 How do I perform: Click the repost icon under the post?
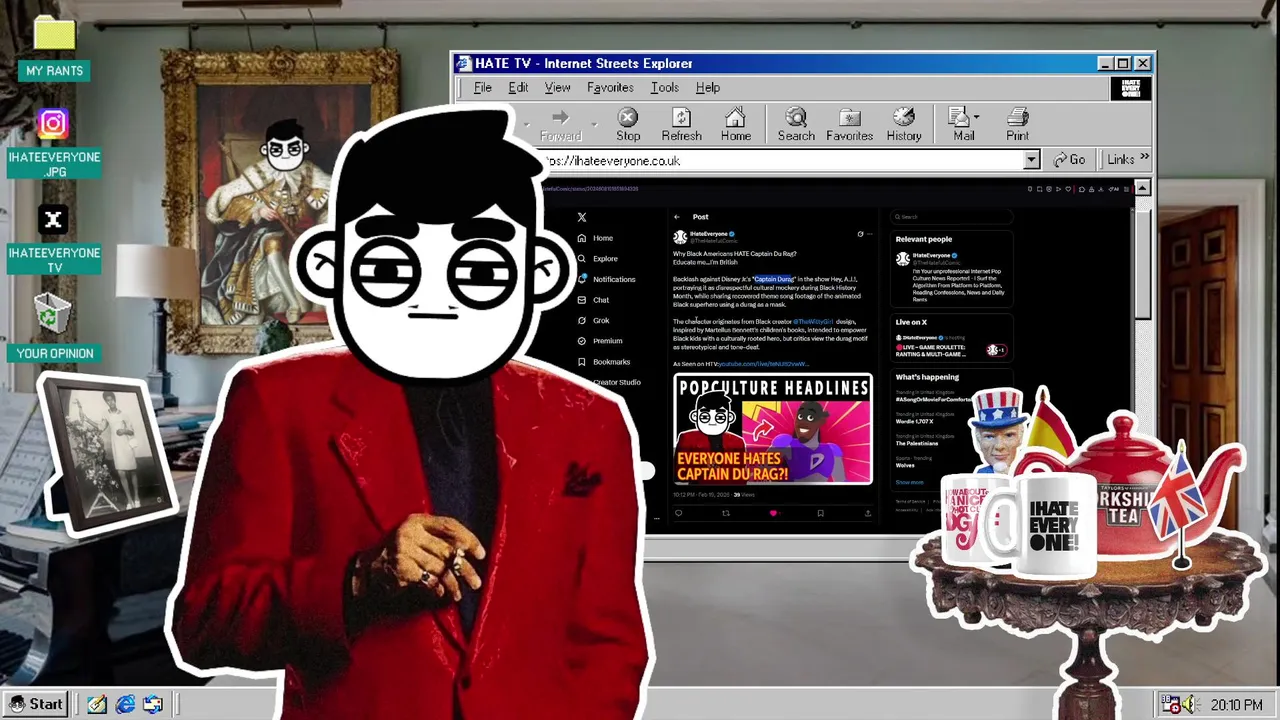[726, 513]
